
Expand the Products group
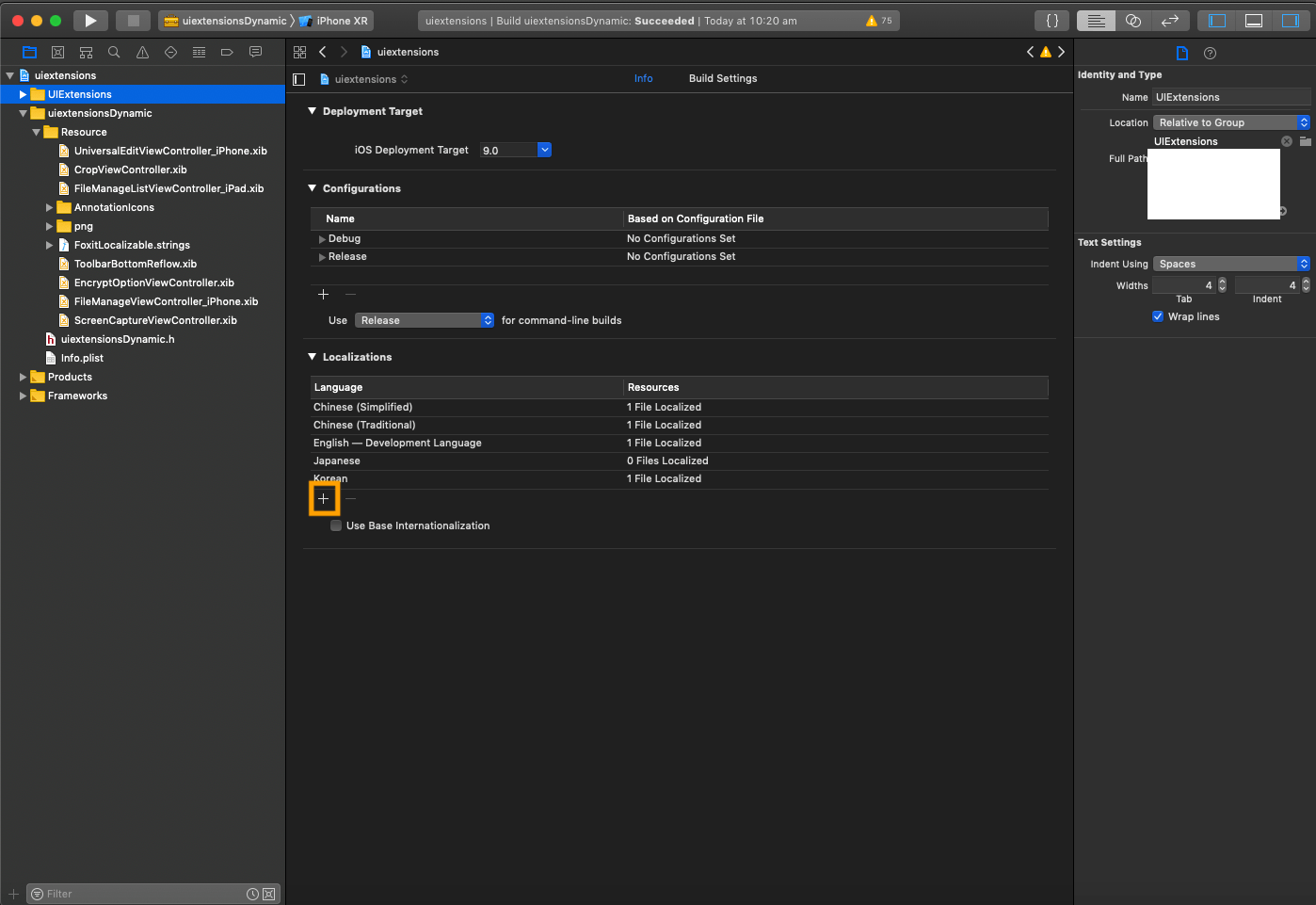point(23,378)
